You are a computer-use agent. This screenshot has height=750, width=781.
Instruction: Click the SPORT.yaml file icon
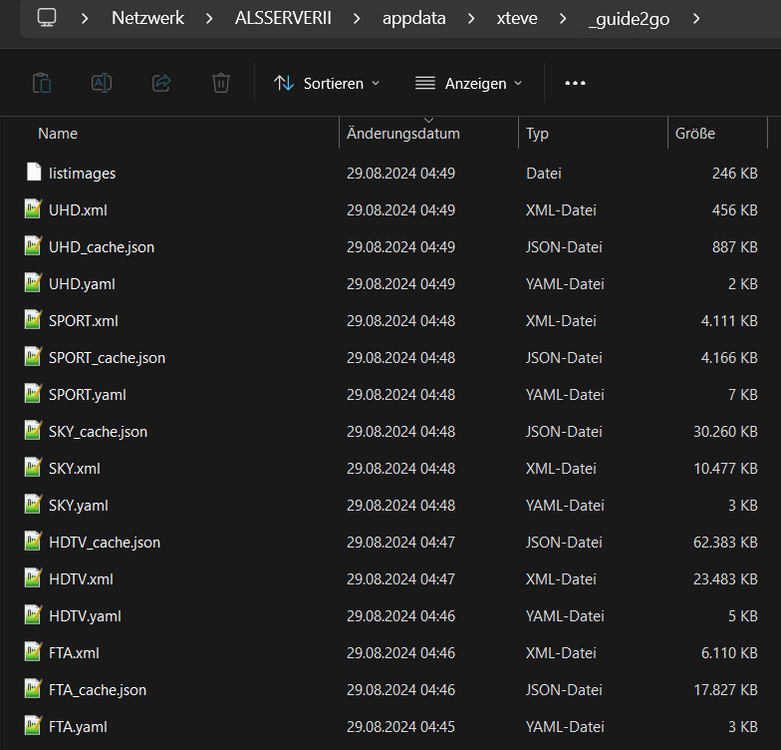pos(33,393)
